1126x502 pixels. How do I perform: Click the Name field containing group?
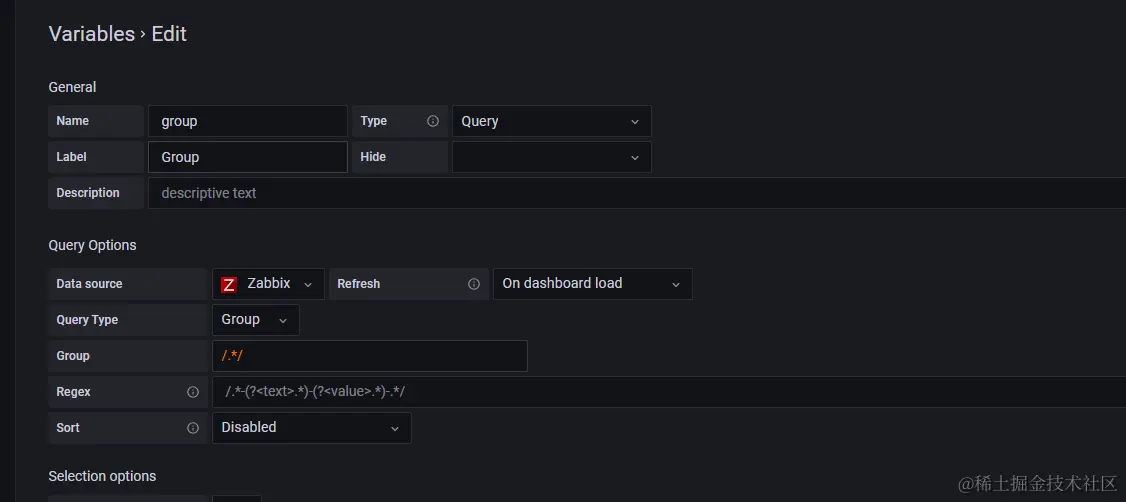(247, 121)
